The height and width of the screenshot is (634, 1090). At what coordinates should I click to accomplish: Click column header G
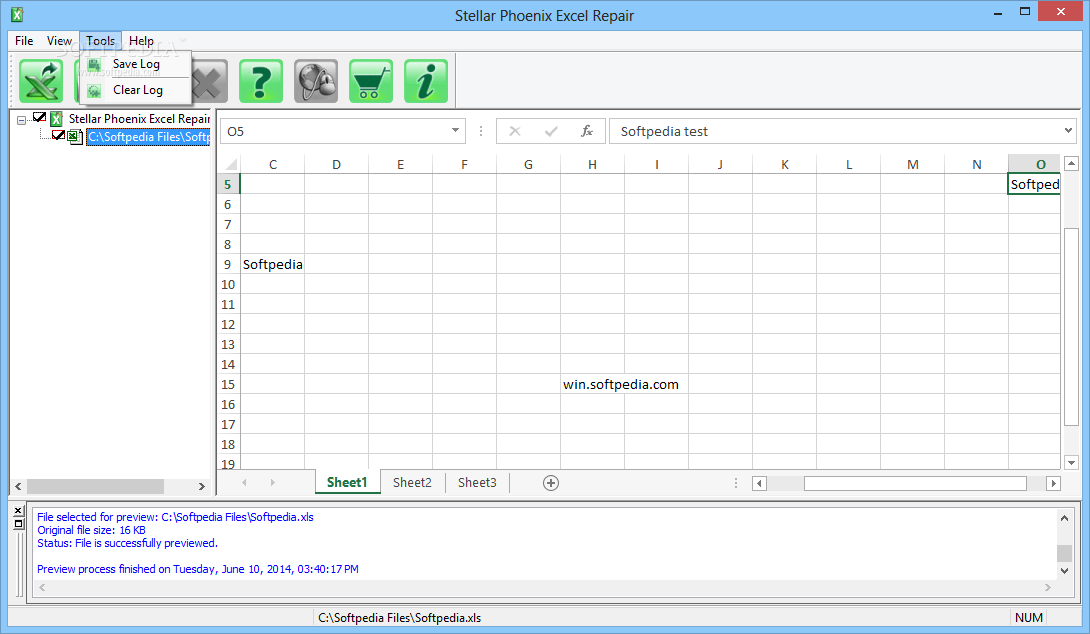point(528,165)
